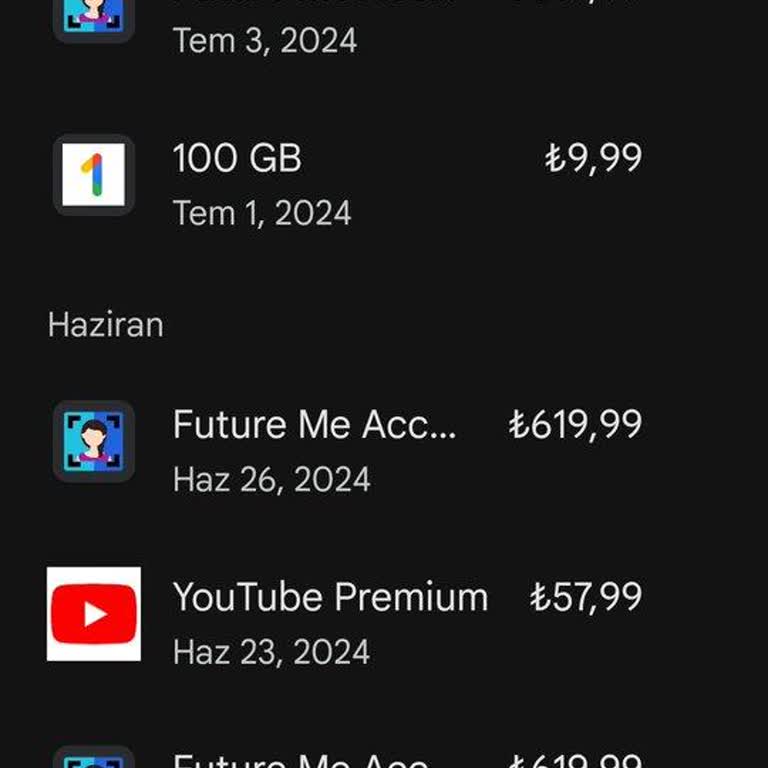Click the Haziran month header

[105, 325]
